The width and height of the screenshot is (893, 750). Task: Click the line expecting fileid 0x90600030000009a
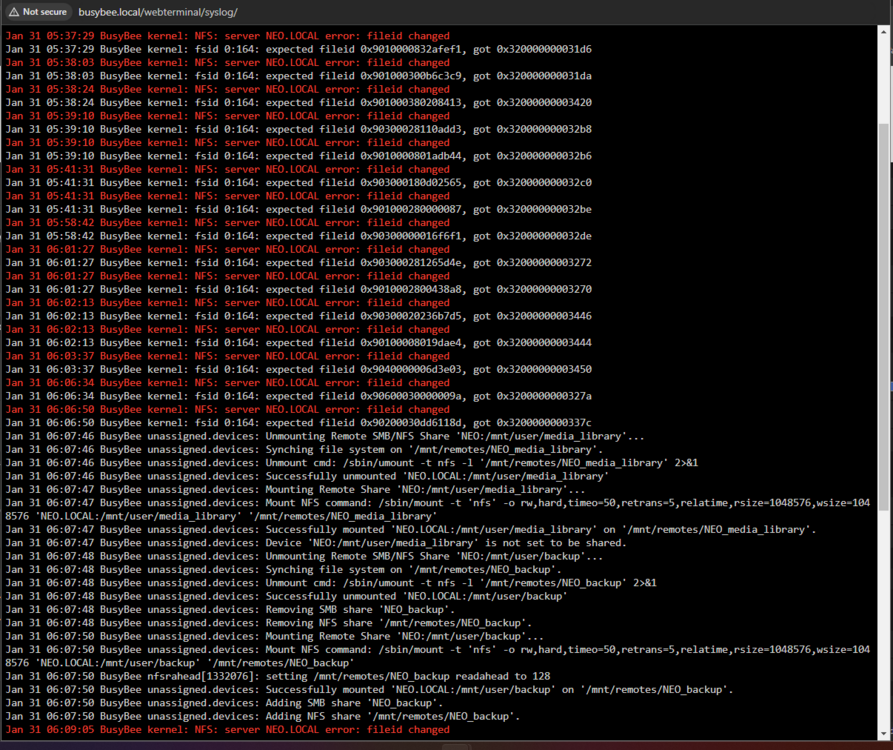(298, 396)
